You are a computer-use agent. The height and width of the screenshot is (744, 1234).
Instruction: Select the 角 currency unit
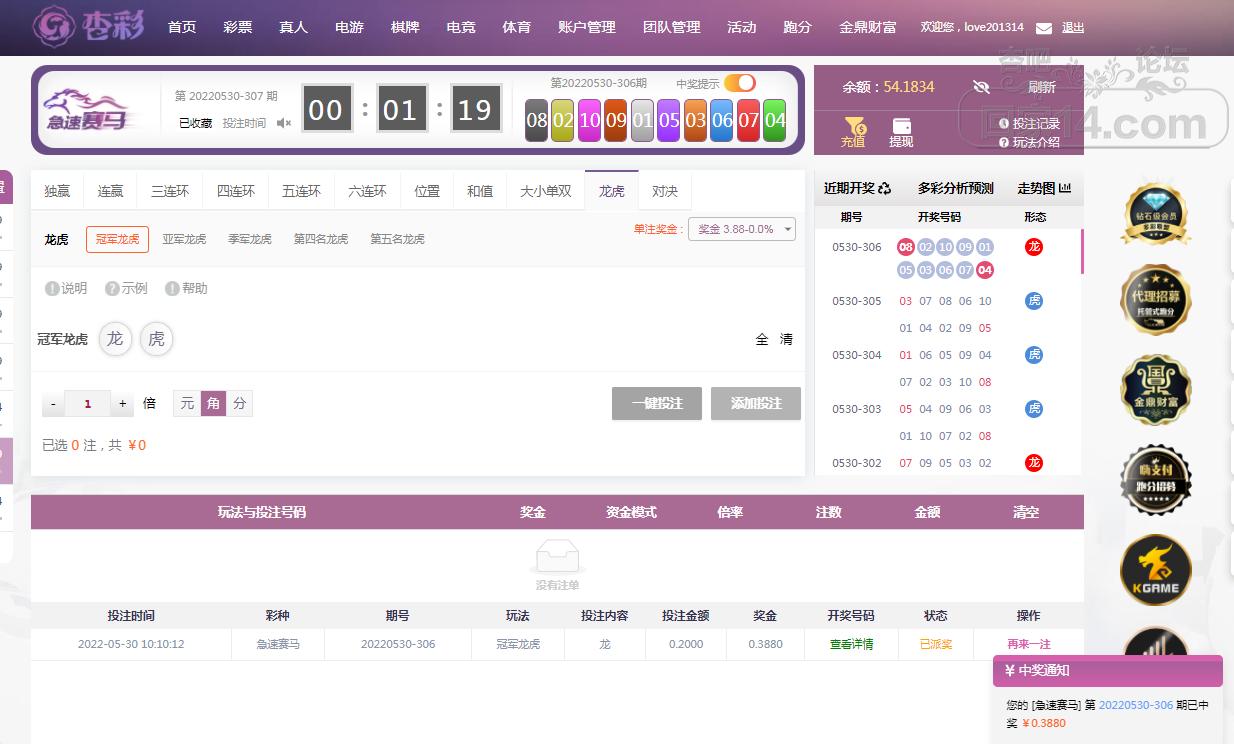click(x=213, y=403)
